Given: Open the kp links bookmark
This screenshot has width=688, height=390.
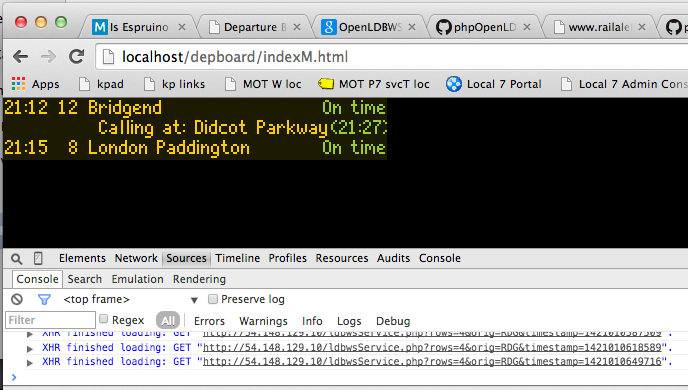Looking at the screenshot, I should pos(175,84).
